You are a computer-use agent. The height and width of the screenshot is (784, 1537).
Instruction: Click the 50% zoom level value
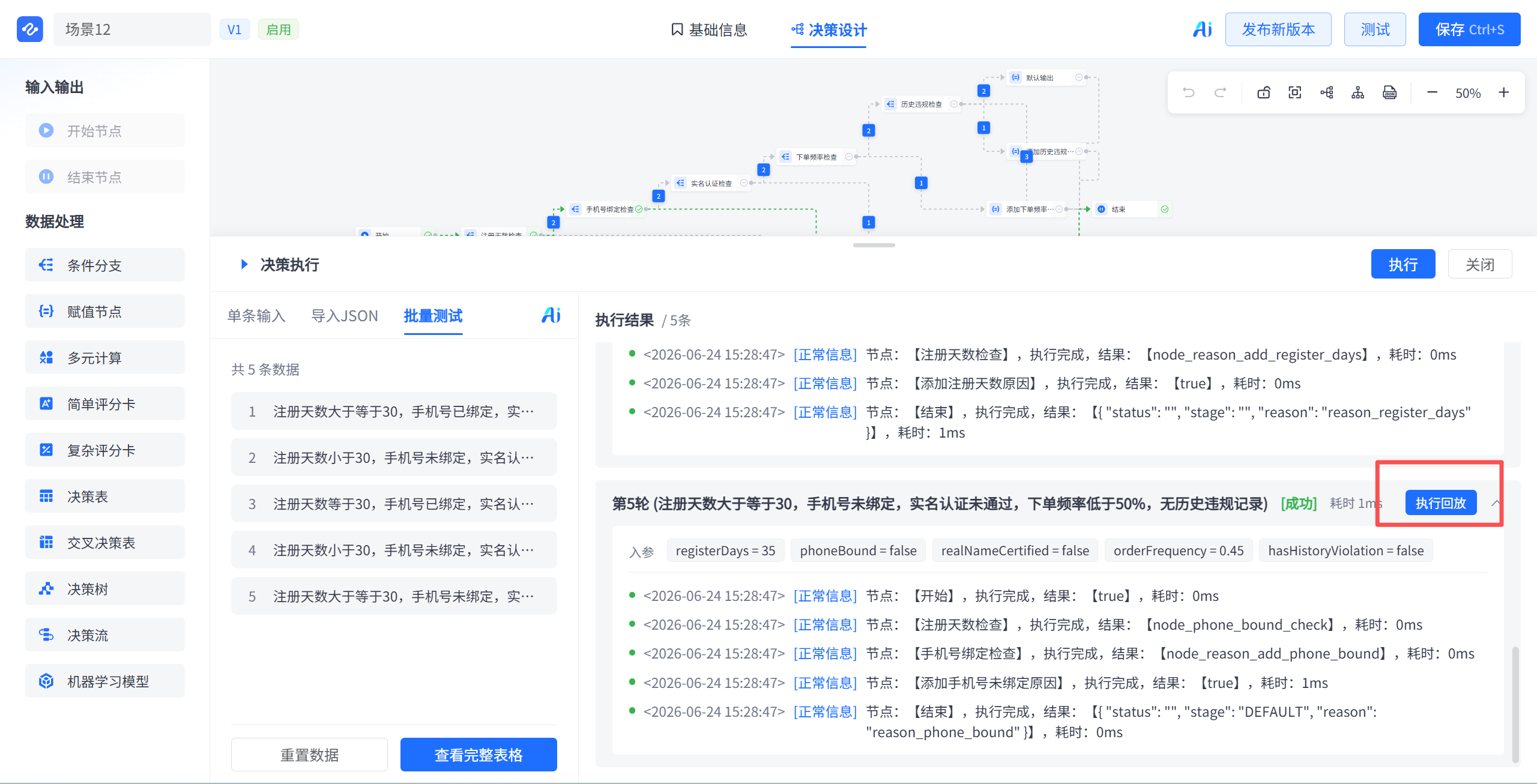[1468, 93]
